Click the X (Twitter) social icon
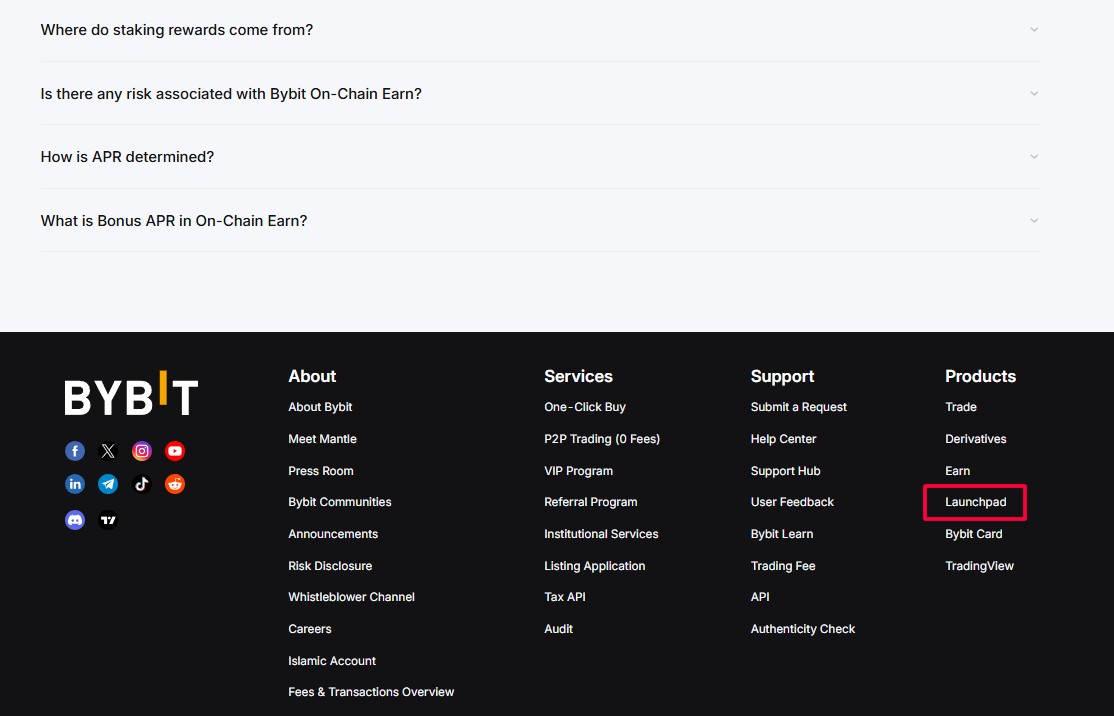 [108, 451]
